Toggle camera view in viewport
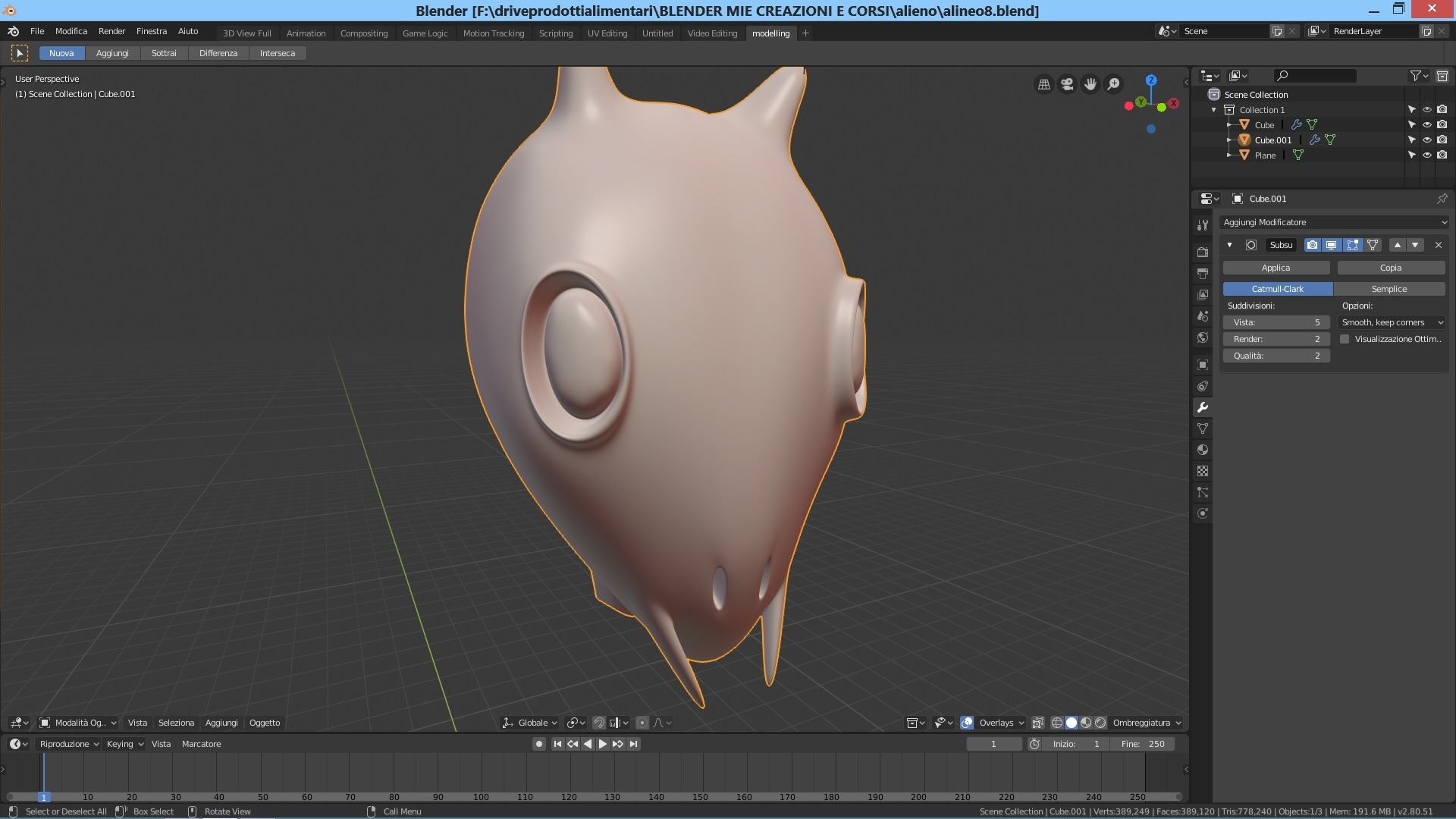1456x819 pixels. [1067, 84]
